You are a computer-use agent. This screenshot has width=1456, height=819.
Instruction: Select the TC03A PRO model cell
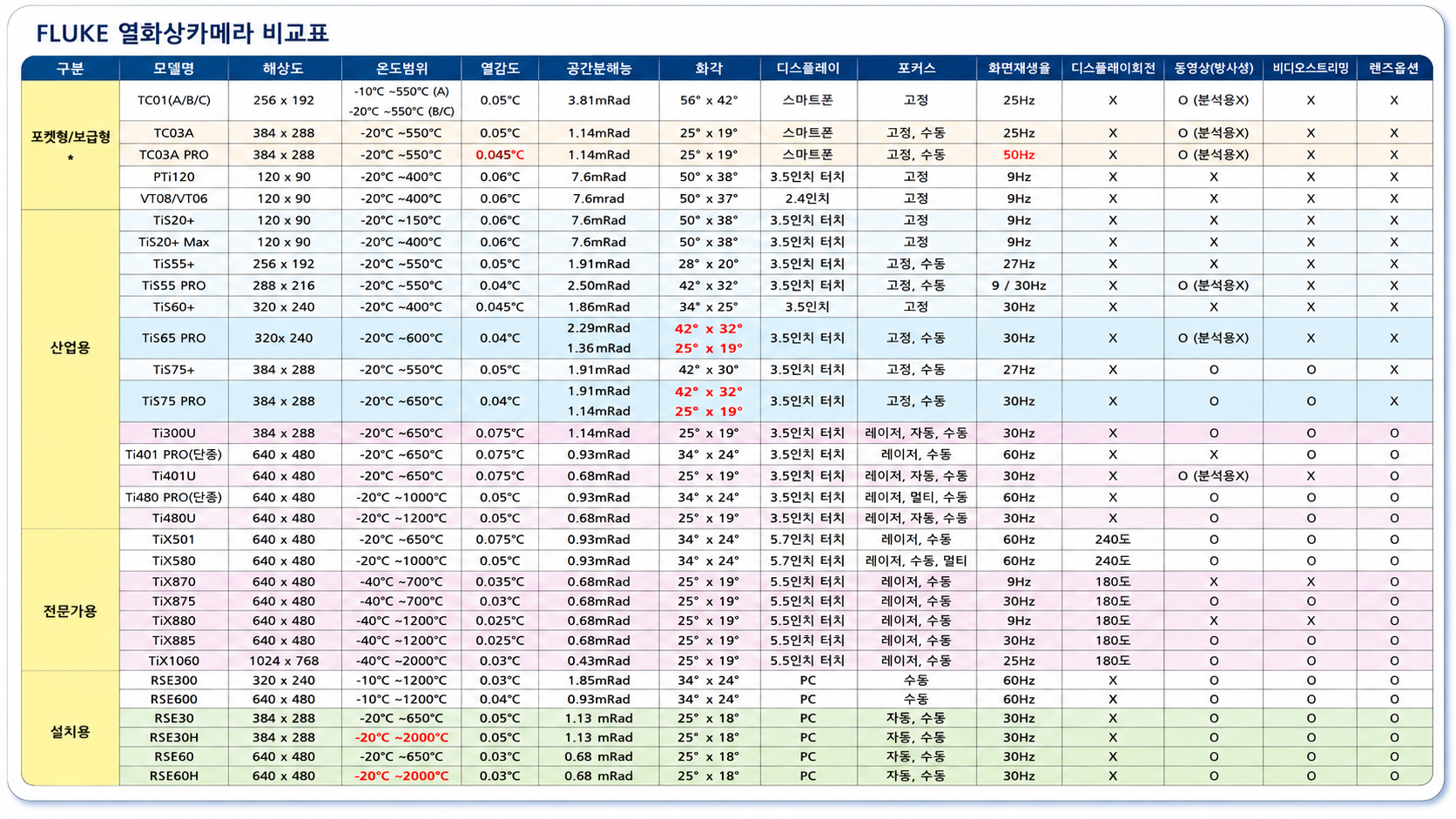pos(173,155)
